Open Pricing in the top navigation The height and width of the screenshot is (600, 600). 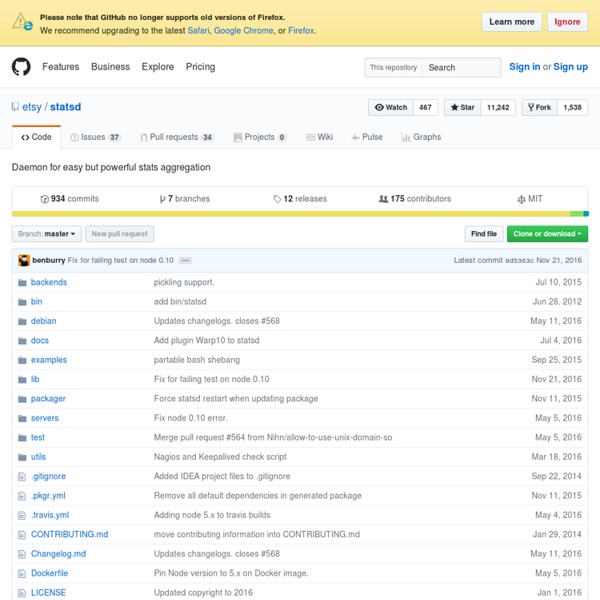pyautogui.click(x=201, y=67)
